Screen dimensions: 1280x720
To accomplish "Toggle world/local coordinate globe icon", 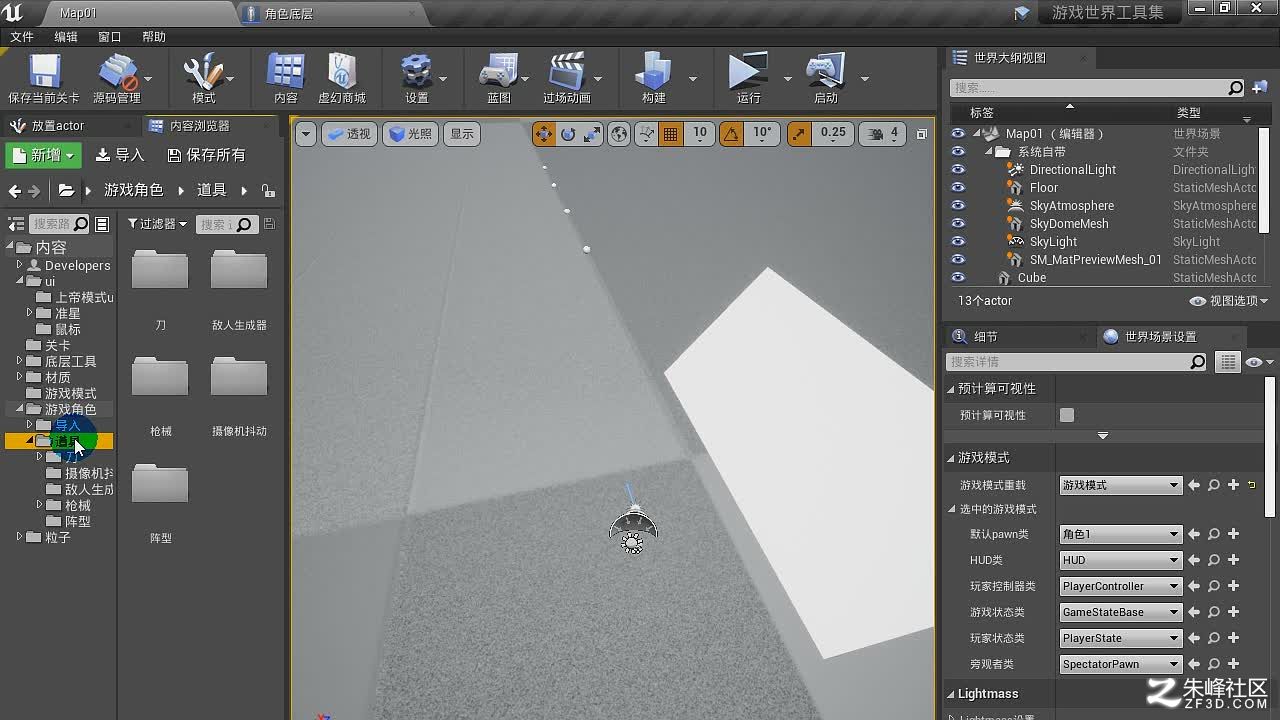I will 619,134.
